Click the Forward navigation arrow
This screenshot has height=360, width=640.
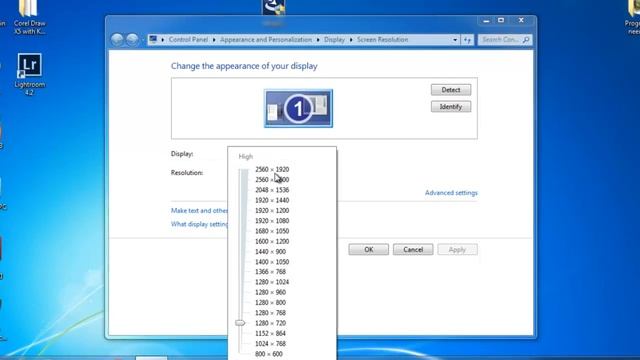tap(132, 40)
